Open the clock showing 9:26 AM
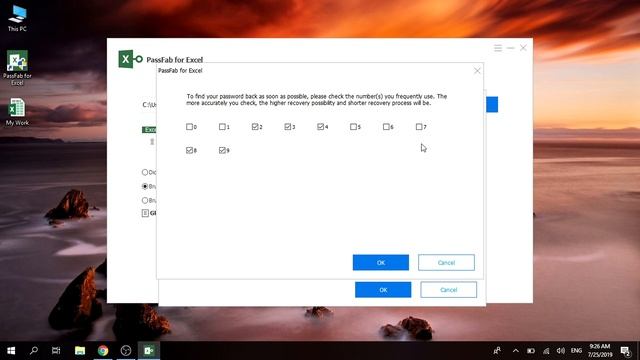Viewport: 640px width, 360px height. click(x=600, y=351)
